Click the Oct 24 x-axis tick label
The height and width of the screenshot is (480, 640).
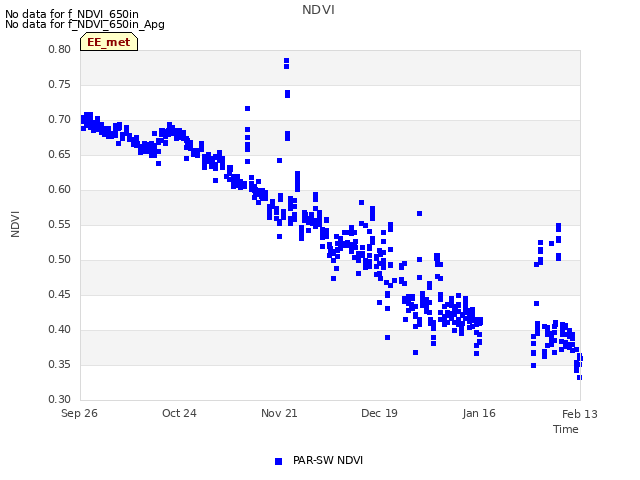[x=179, y=413]
